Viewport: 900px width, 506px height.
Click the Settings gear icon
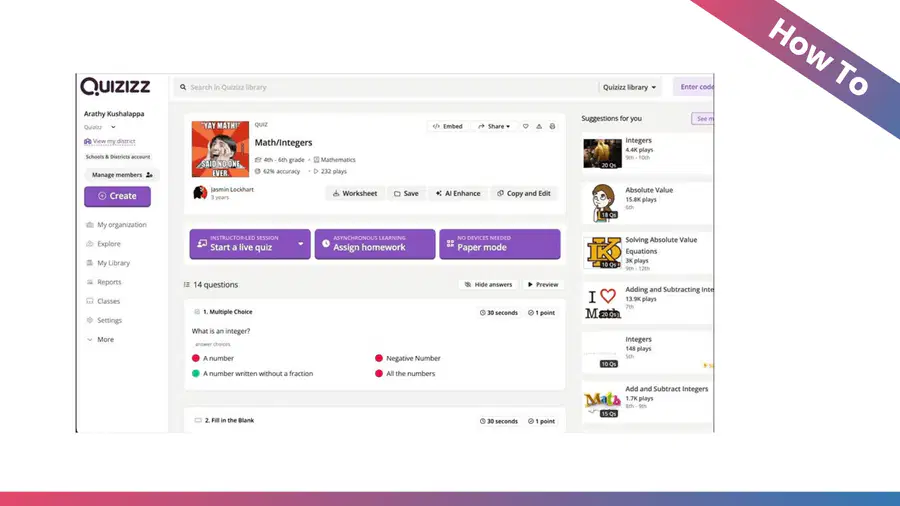(90, 320)
